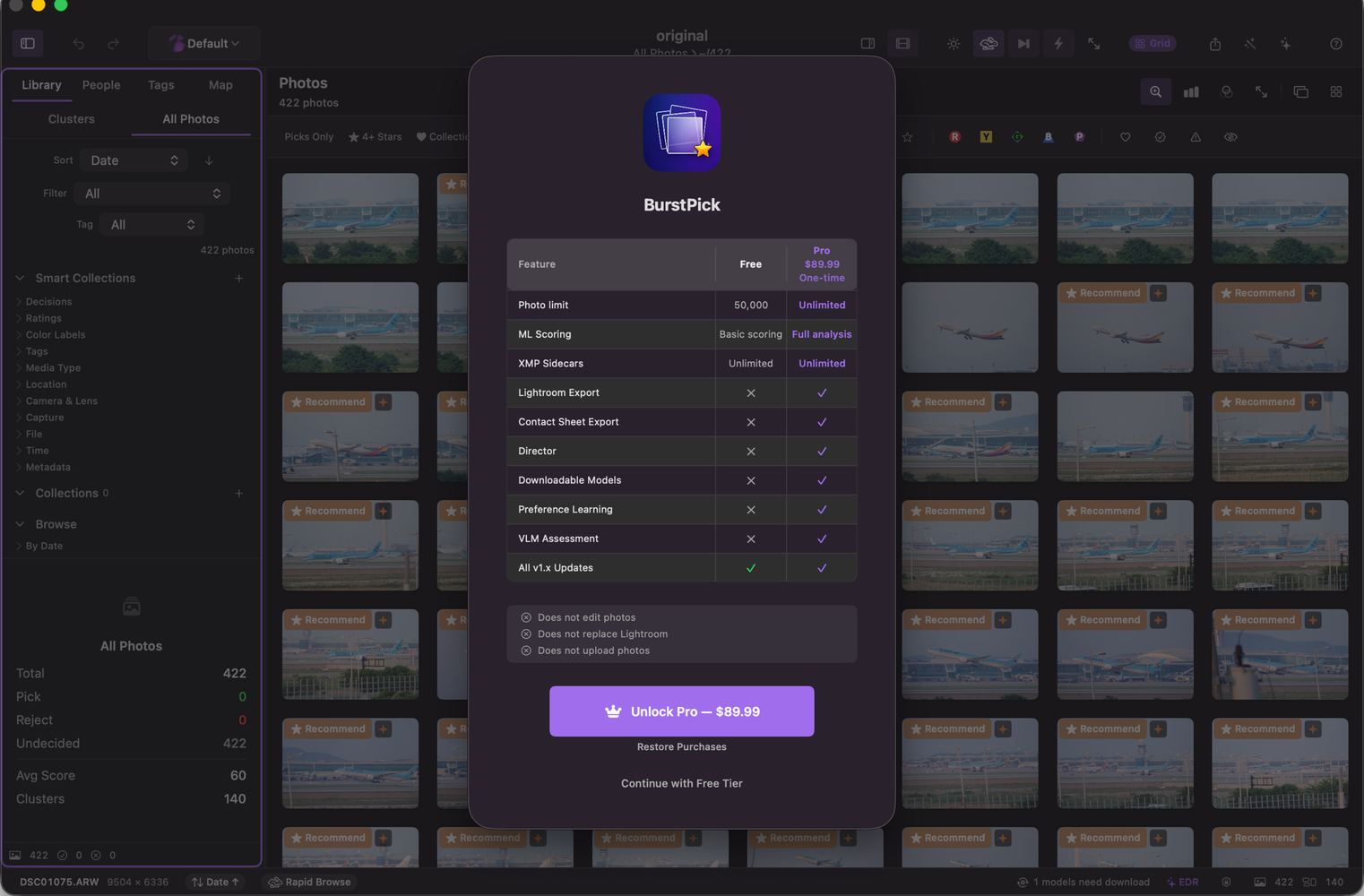The image size is (1364, 896).
Task: Add a new smart collection
Action: [x=239, y=279]
